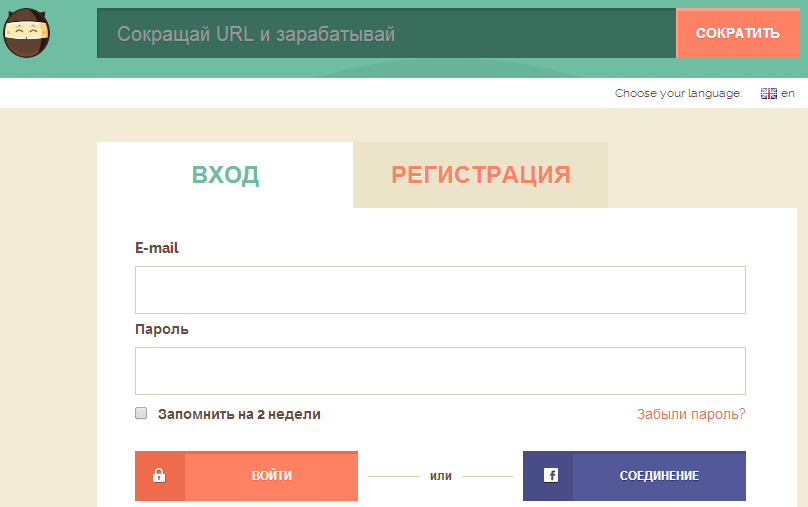Click into the Пароль input field
The width and height of the screenshot is (808, 507).
tap(440, 371)
